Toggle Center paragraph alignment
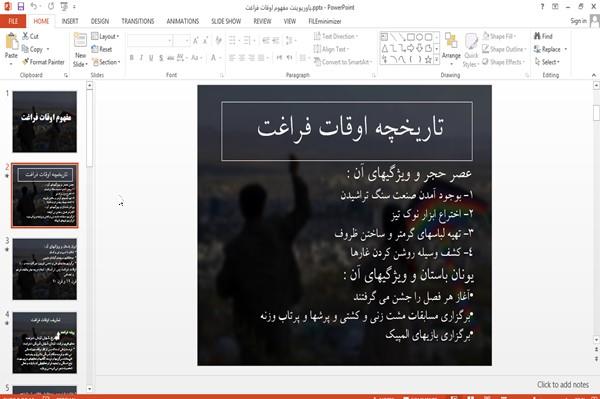 coord(241,58)
